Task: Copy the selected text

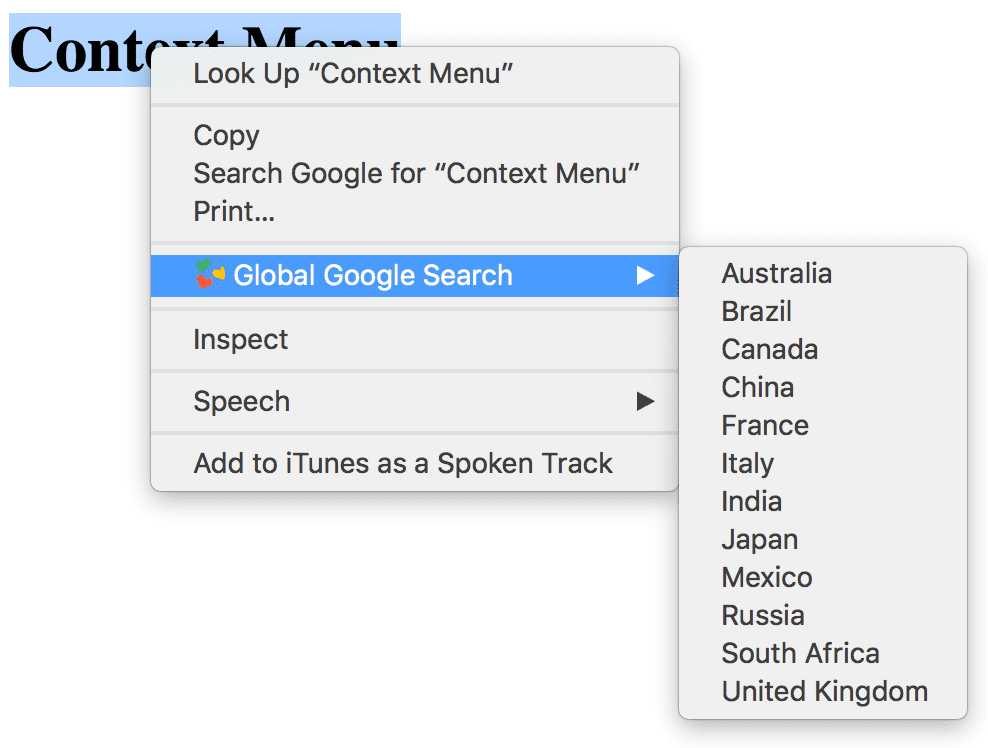Action: coord(226,135)
